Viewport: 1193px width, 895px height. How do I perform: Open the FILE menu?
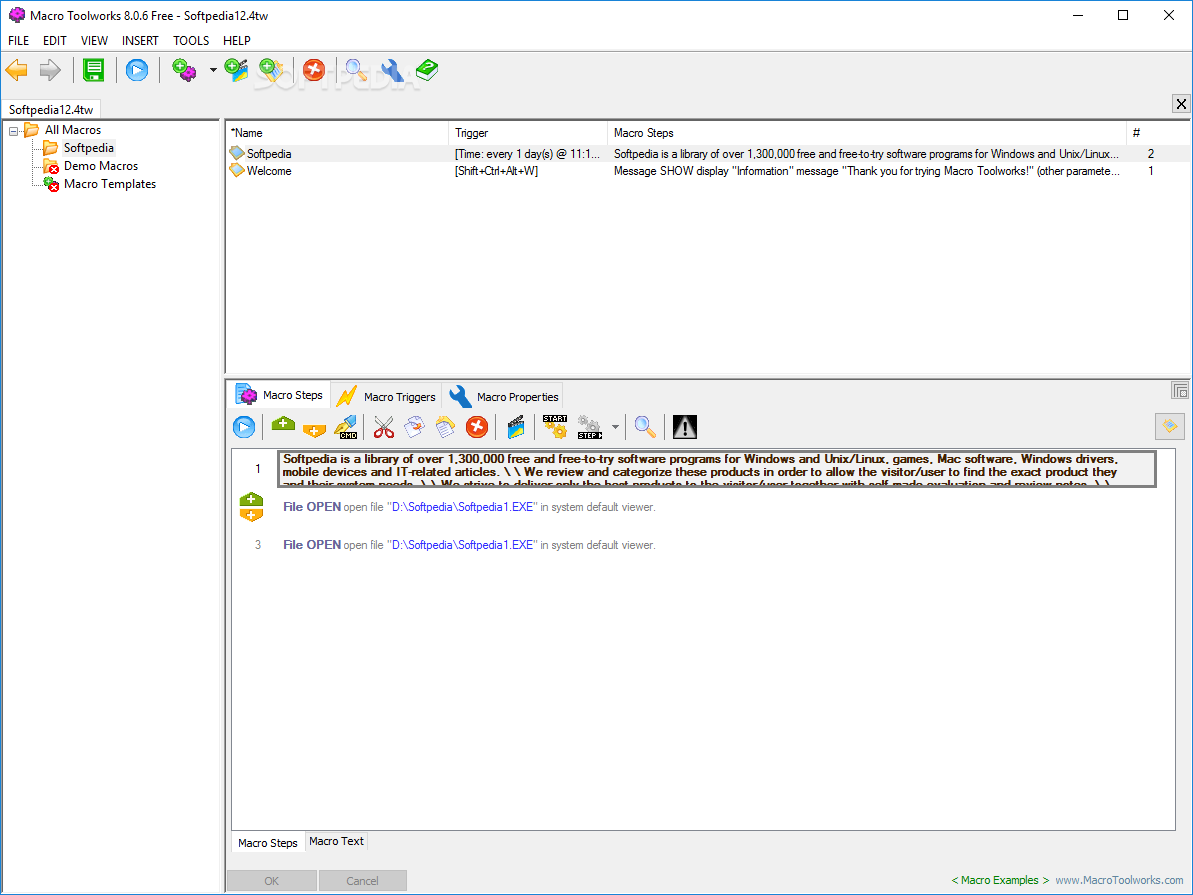tap(18, 40)
